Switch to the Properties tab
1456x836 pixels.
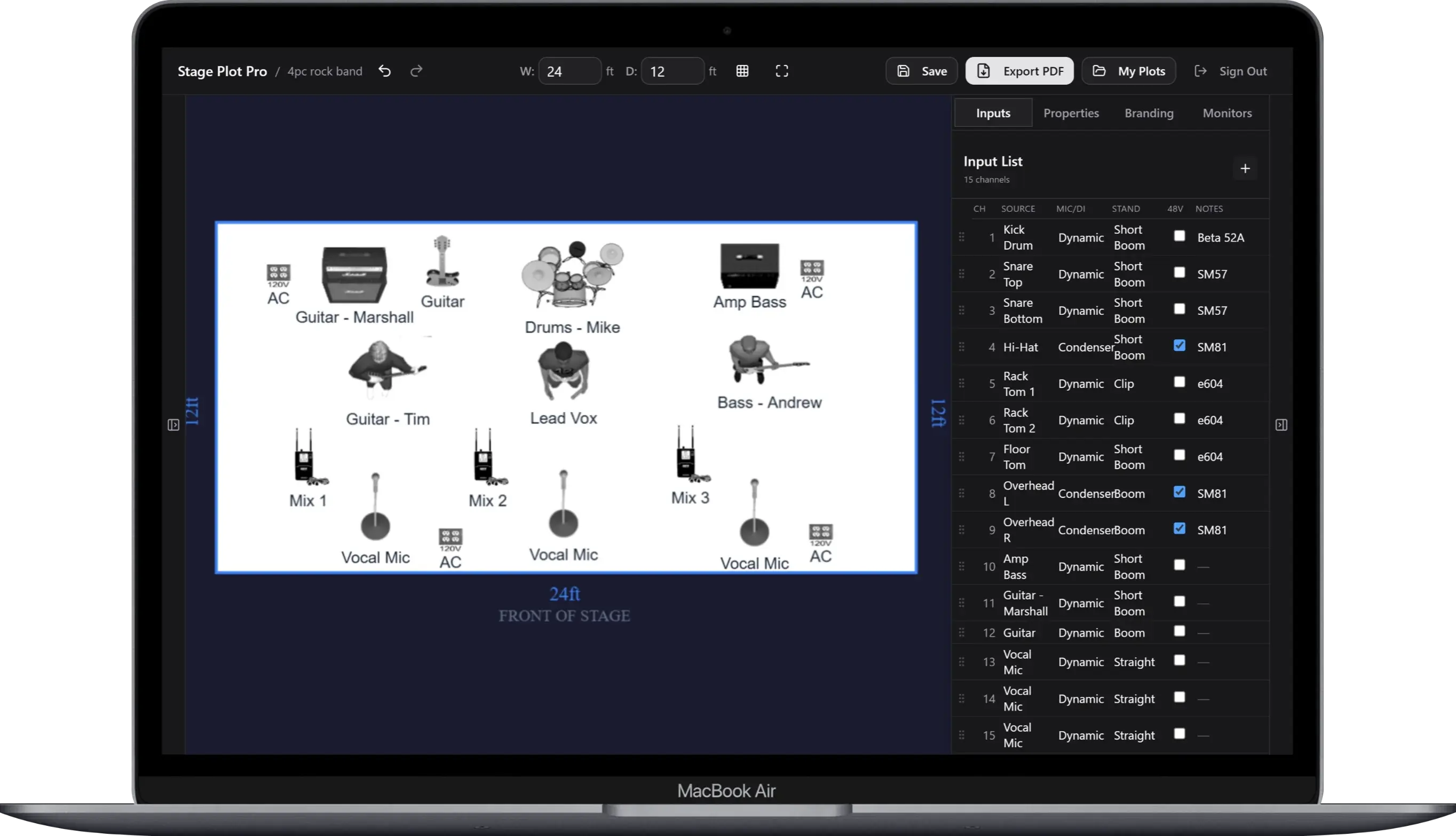click(x=1071, y=113)
